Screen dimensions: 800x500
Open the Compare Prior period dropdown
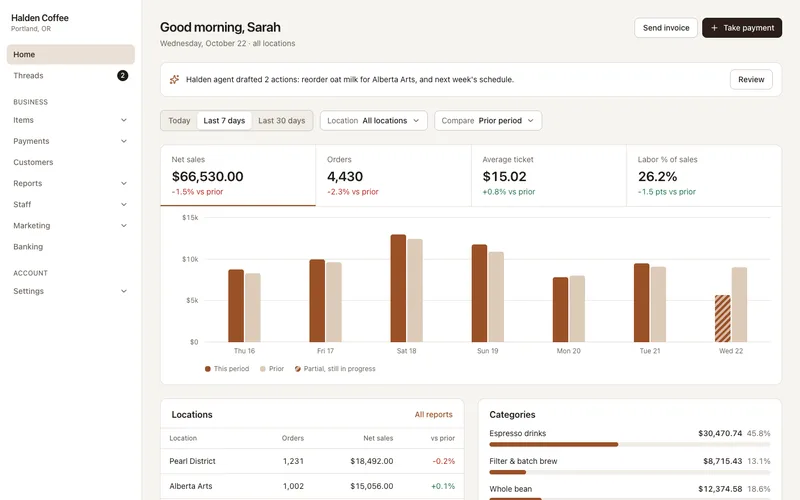pyautogui.click(x=488, y=121)
